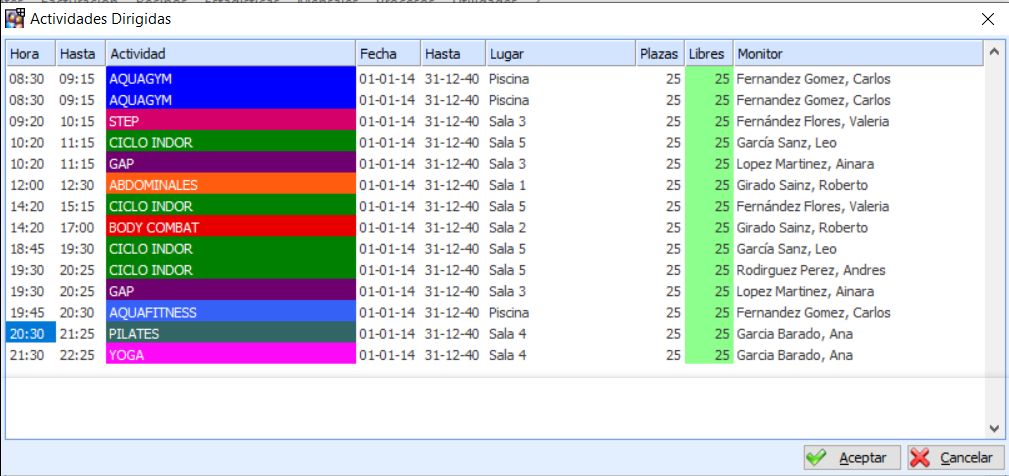Click the green checkmark Aceptar button
This screenshot has height=476, width=1009.
pos(852,457)
